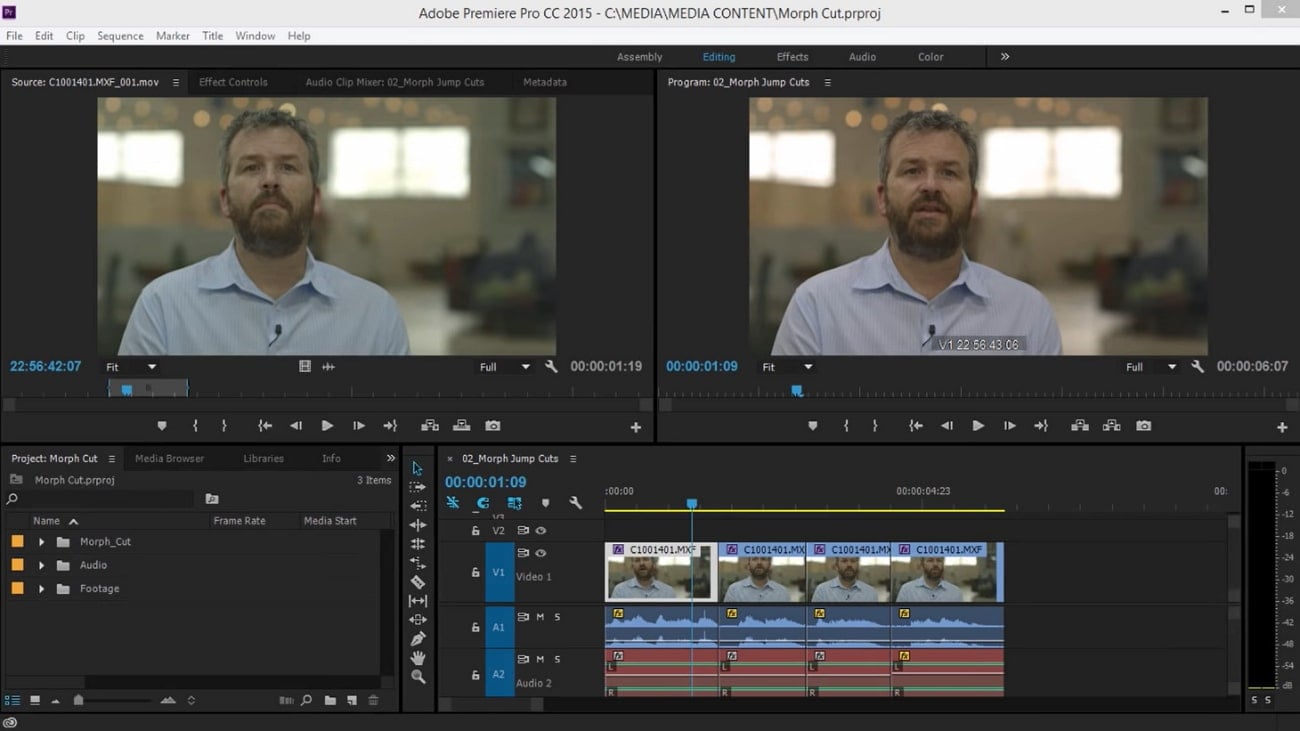Open Program monitor Full resolution dropdown
Viewport: 1300px width, 731px height.
[1151, 367]
